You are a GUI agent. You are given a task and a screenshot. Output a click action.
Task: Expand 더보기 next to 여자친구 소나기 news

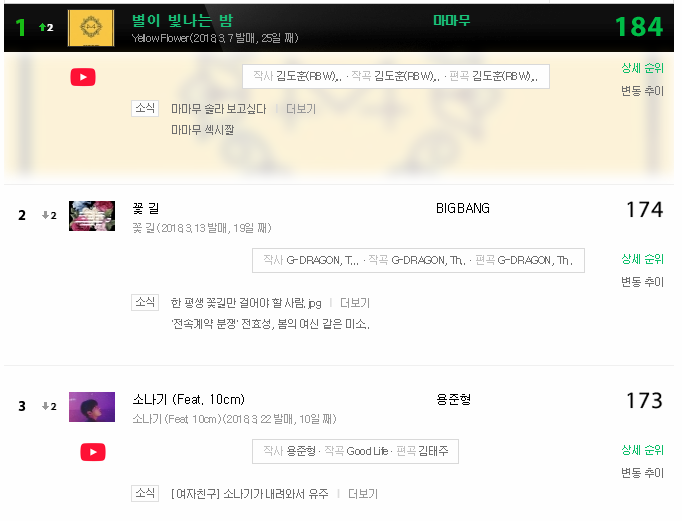363,494
